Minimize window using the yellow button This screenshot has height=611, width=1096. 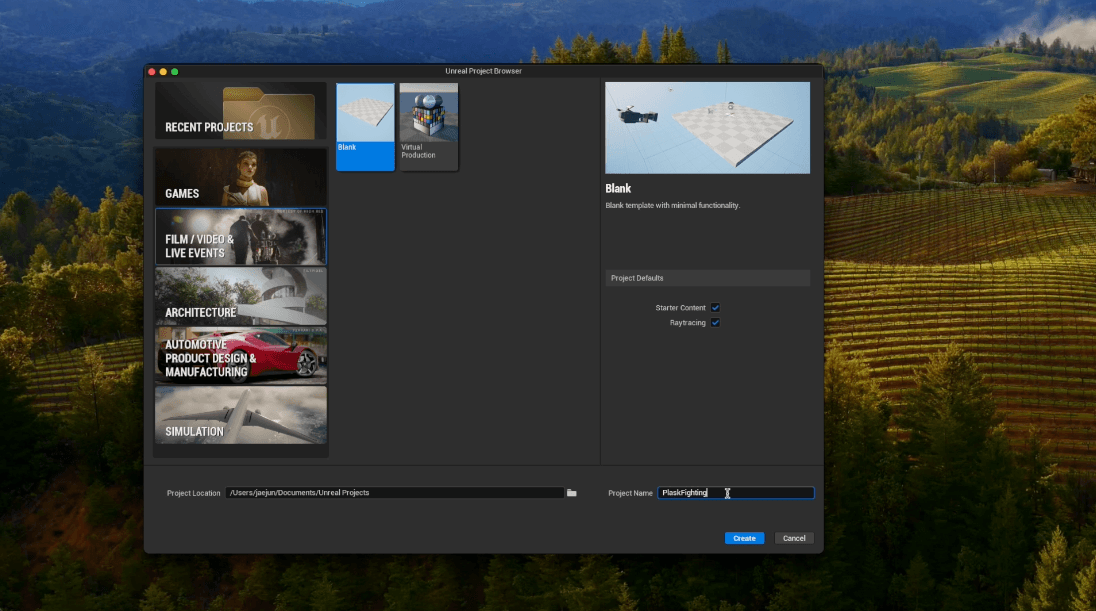164,72
